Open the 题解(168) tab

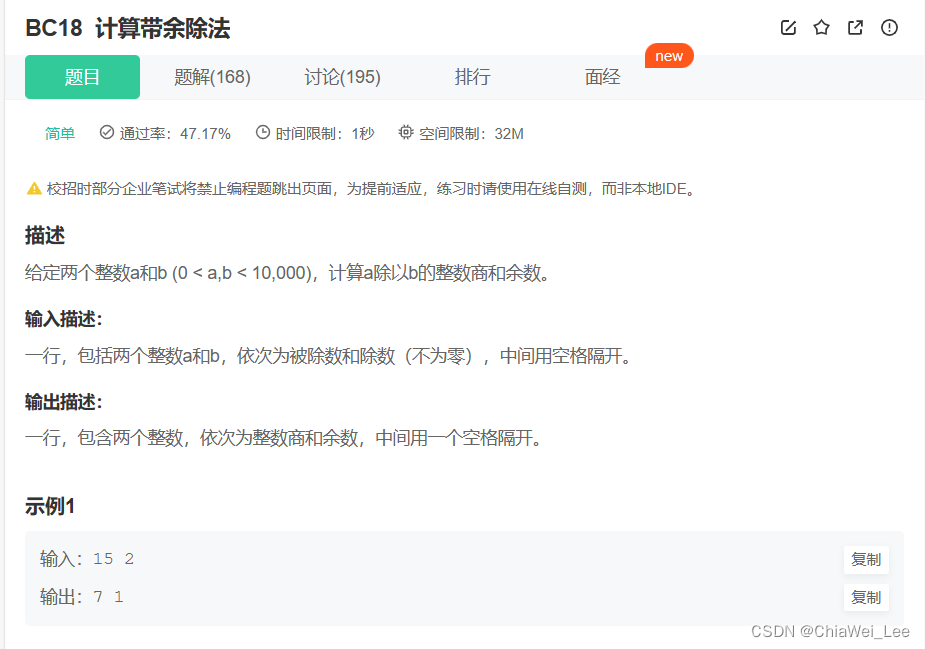tap(212, 77)
